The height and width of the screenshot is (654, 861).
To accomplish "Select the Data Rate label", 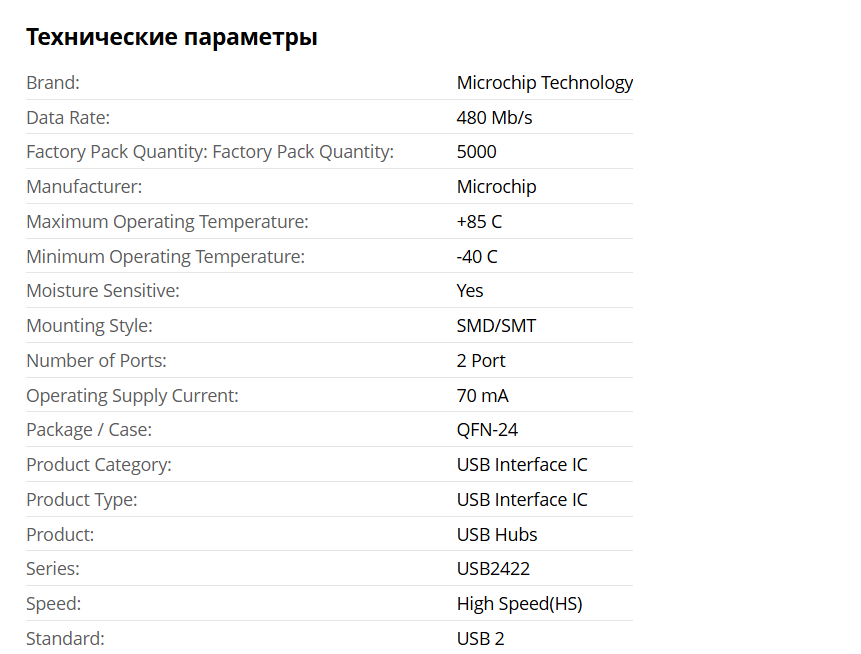I will [x=68, y=118].
